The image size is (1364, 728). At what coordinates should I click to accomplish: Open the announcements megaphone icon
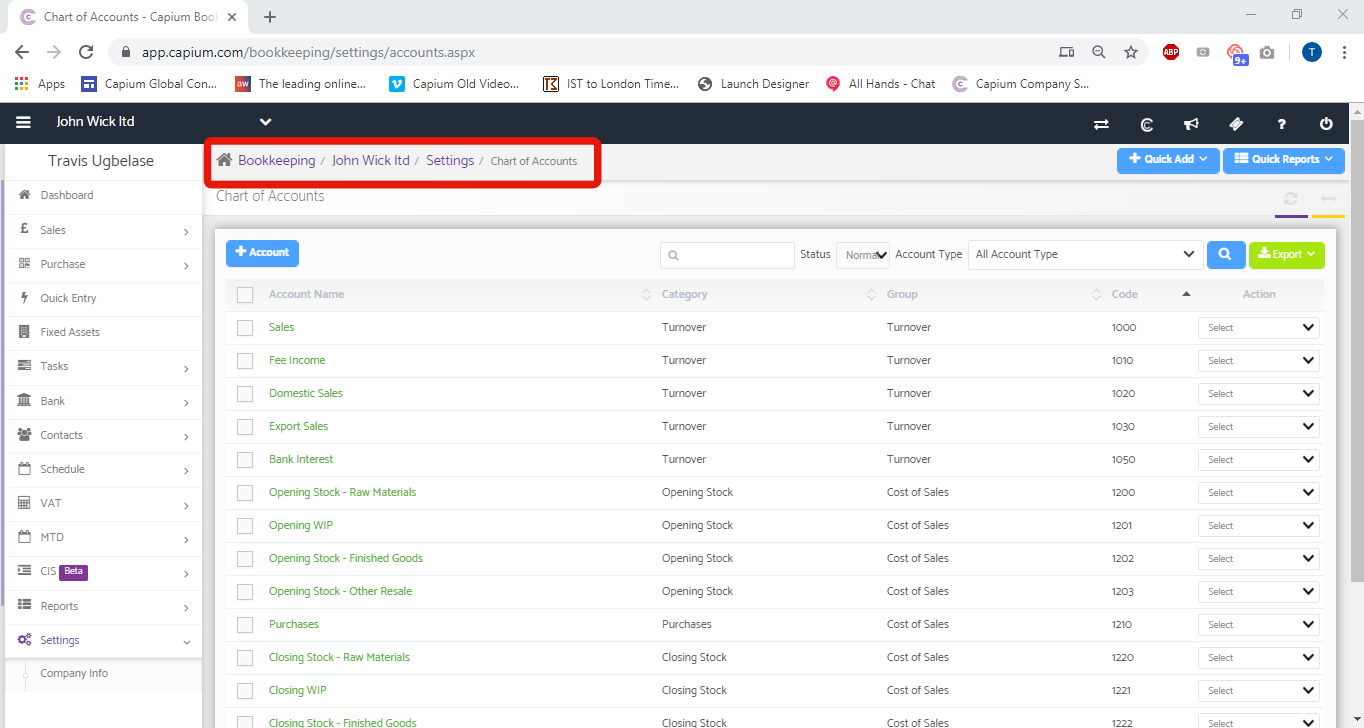click(x=1191, y=124)
